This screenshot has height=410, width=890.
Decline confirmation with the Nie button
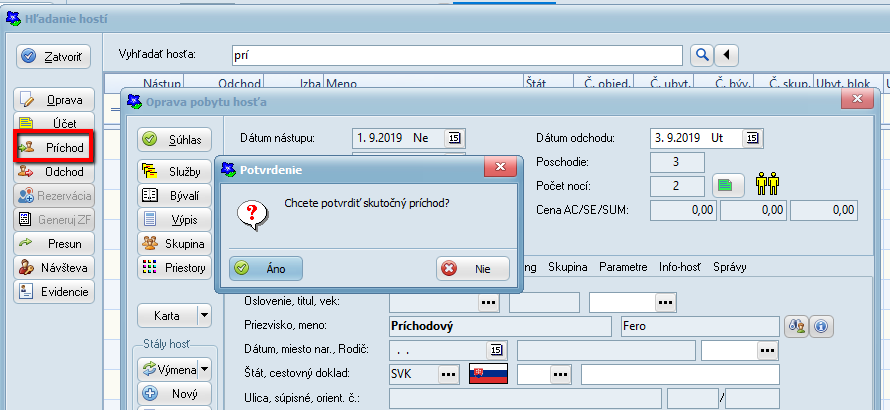click(x=473, y=268)
